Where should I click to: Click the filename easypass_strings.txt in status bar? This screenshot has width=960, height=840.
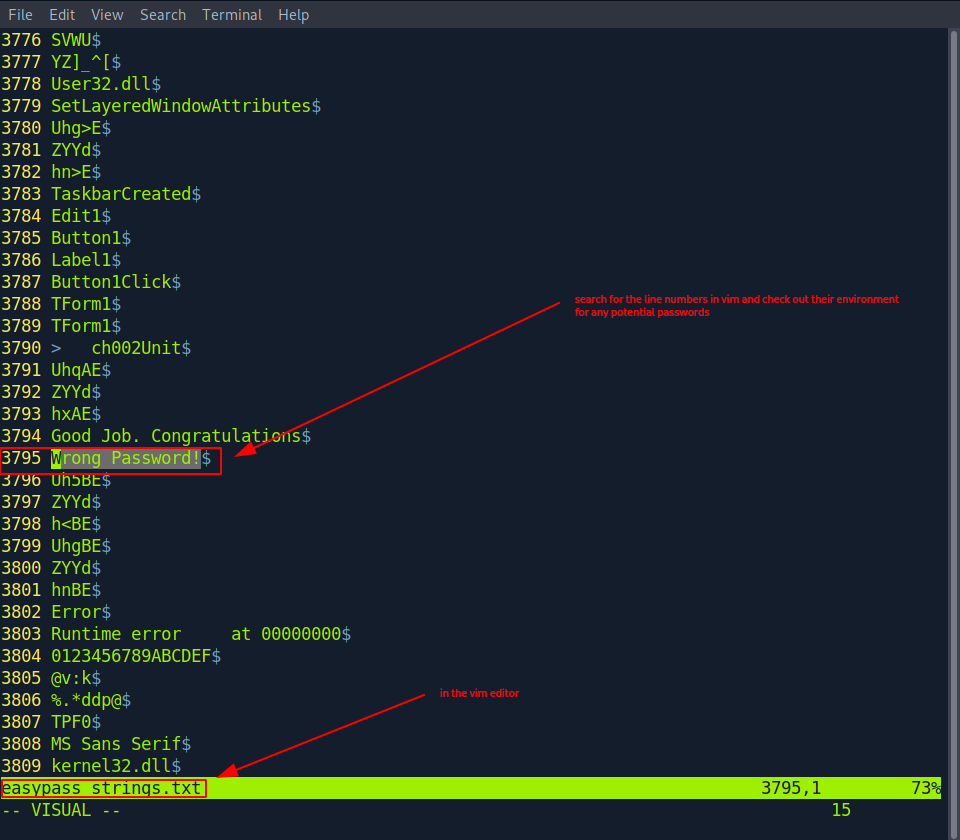pyautogui.click(x=100, y=788)
